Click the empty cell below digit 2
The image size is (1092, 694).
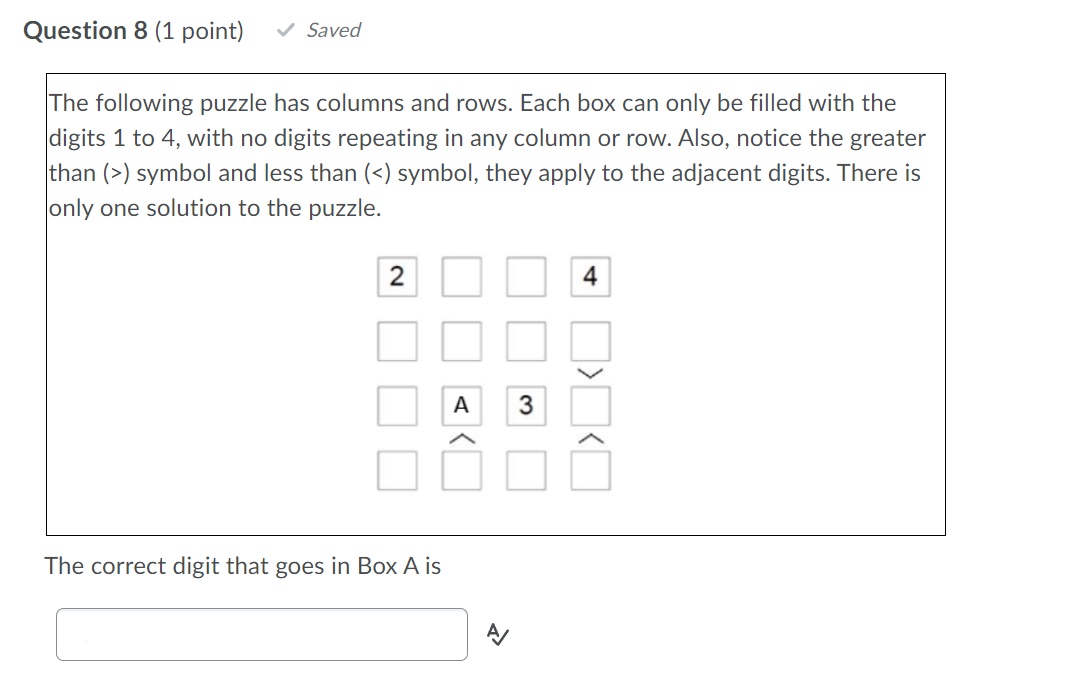click(x=397, y=341)
